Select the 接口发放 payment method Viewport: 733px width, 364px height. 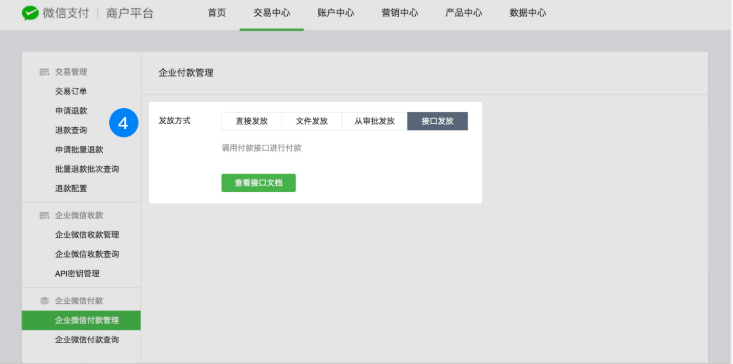point(438,121)
